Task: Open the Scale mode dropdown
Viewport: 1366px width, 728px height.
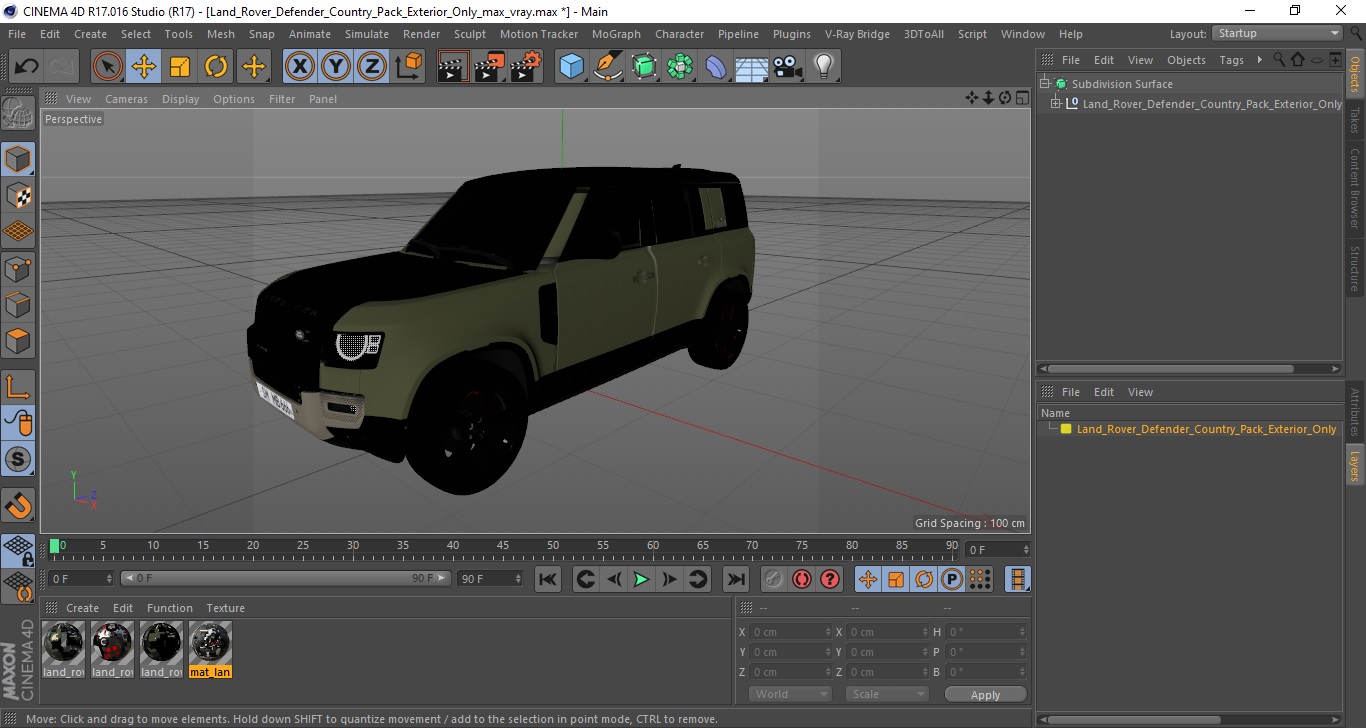Action: pyautogui.click(x=886, y=694)
